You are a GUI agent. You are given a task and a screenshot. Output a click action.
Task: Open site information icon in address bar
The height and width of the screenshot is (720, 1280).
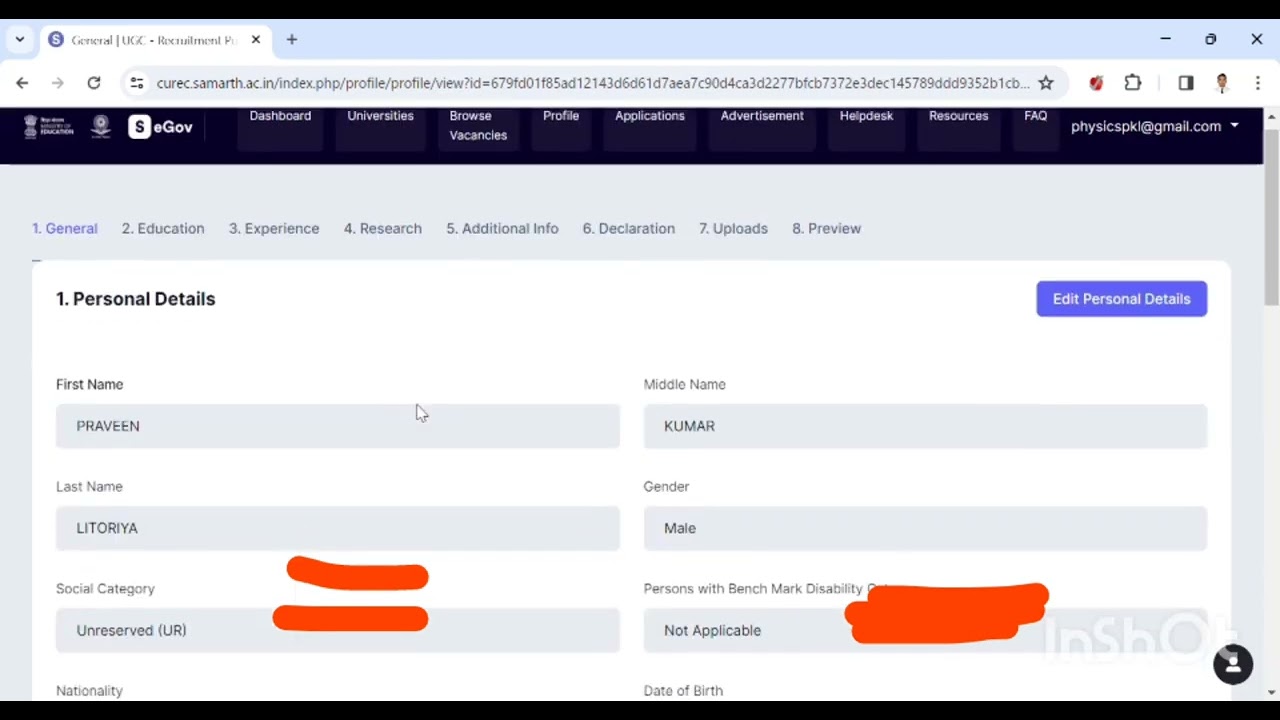137,83
